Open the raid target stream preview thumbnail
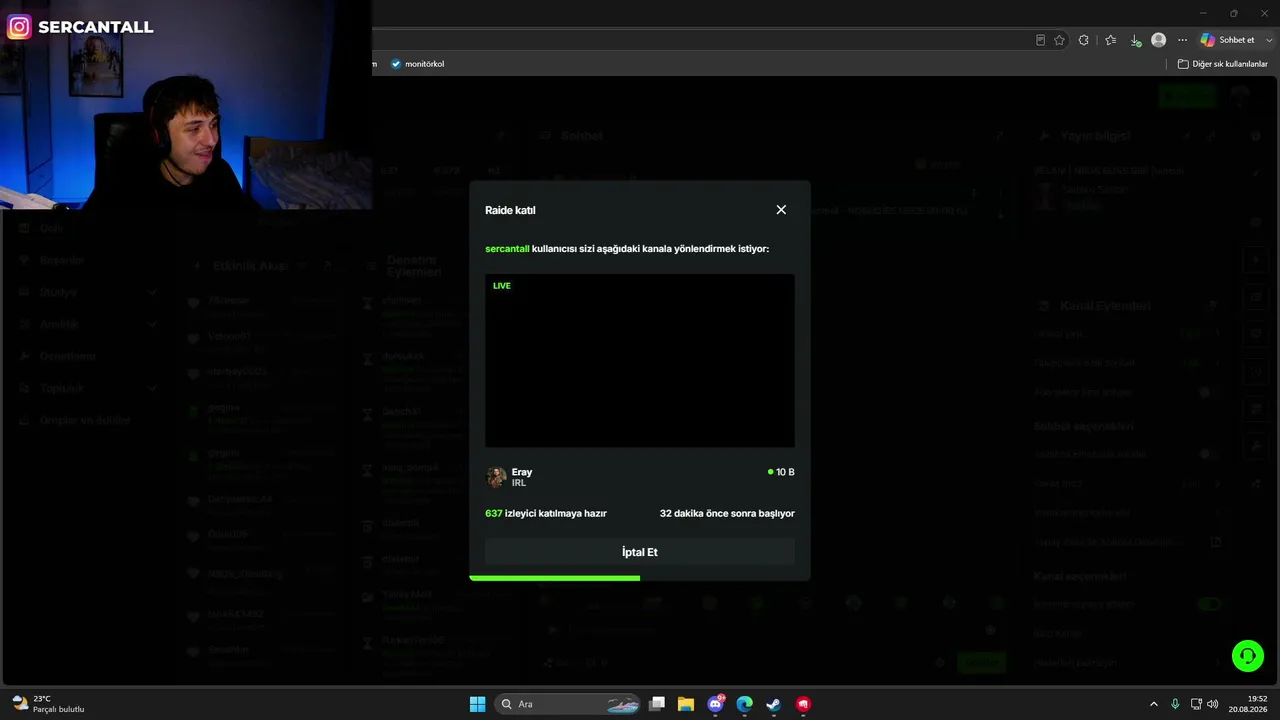 [640, 361]
